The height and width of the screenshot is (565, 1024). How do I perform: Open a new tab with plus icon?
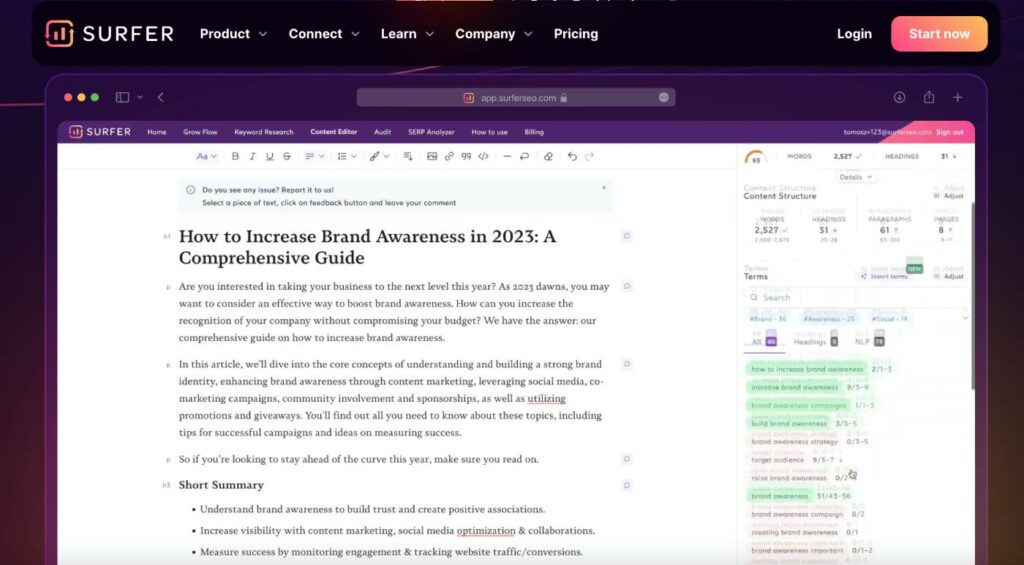pos(957,97)
